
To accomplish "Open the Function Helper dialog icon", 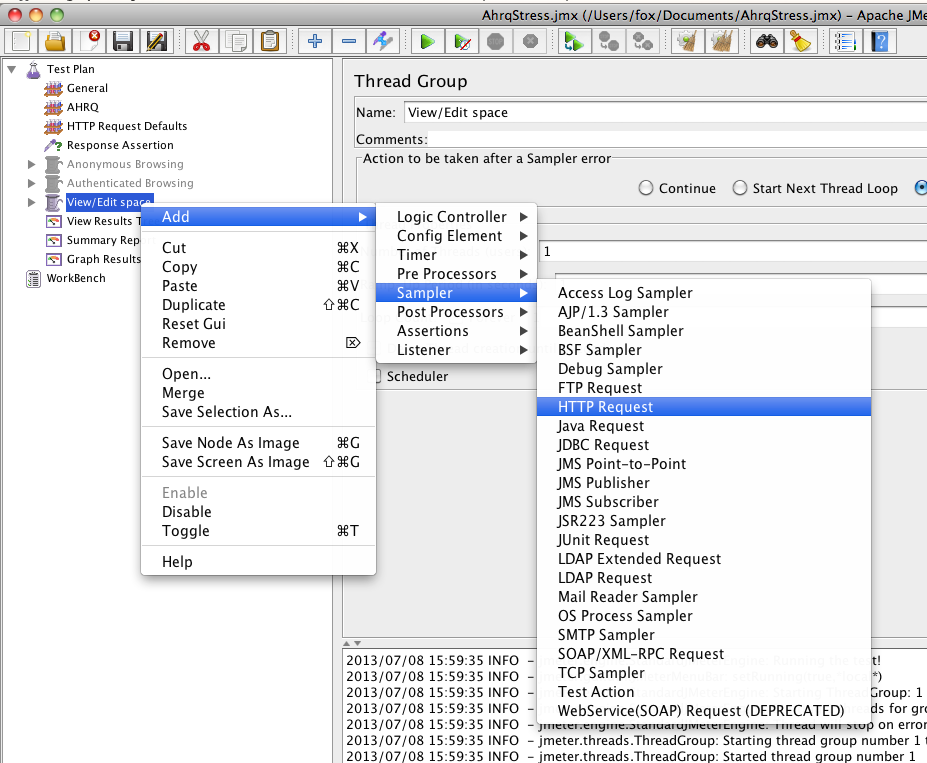I will coord(845,41).
